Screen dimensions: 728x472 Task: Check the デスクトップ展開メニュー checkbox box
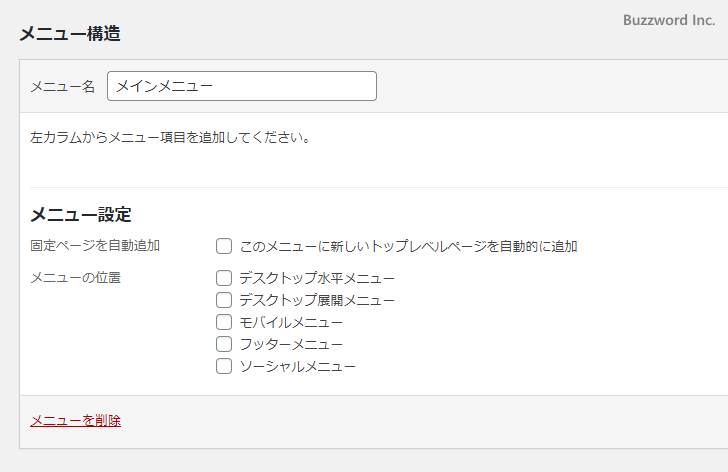click(224, 300)
